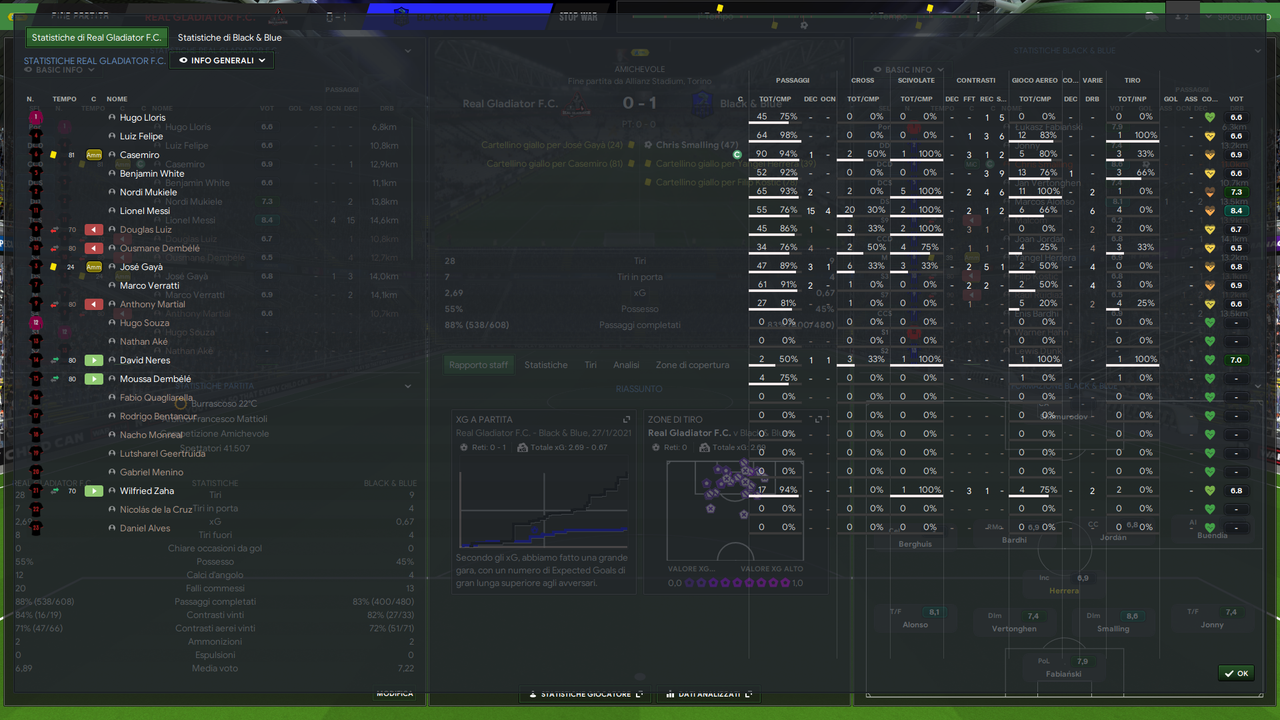Click the pop-out icon on DATI ANALIZZATI
This screenshot has height=720, width=1280.
pos(747,694)
